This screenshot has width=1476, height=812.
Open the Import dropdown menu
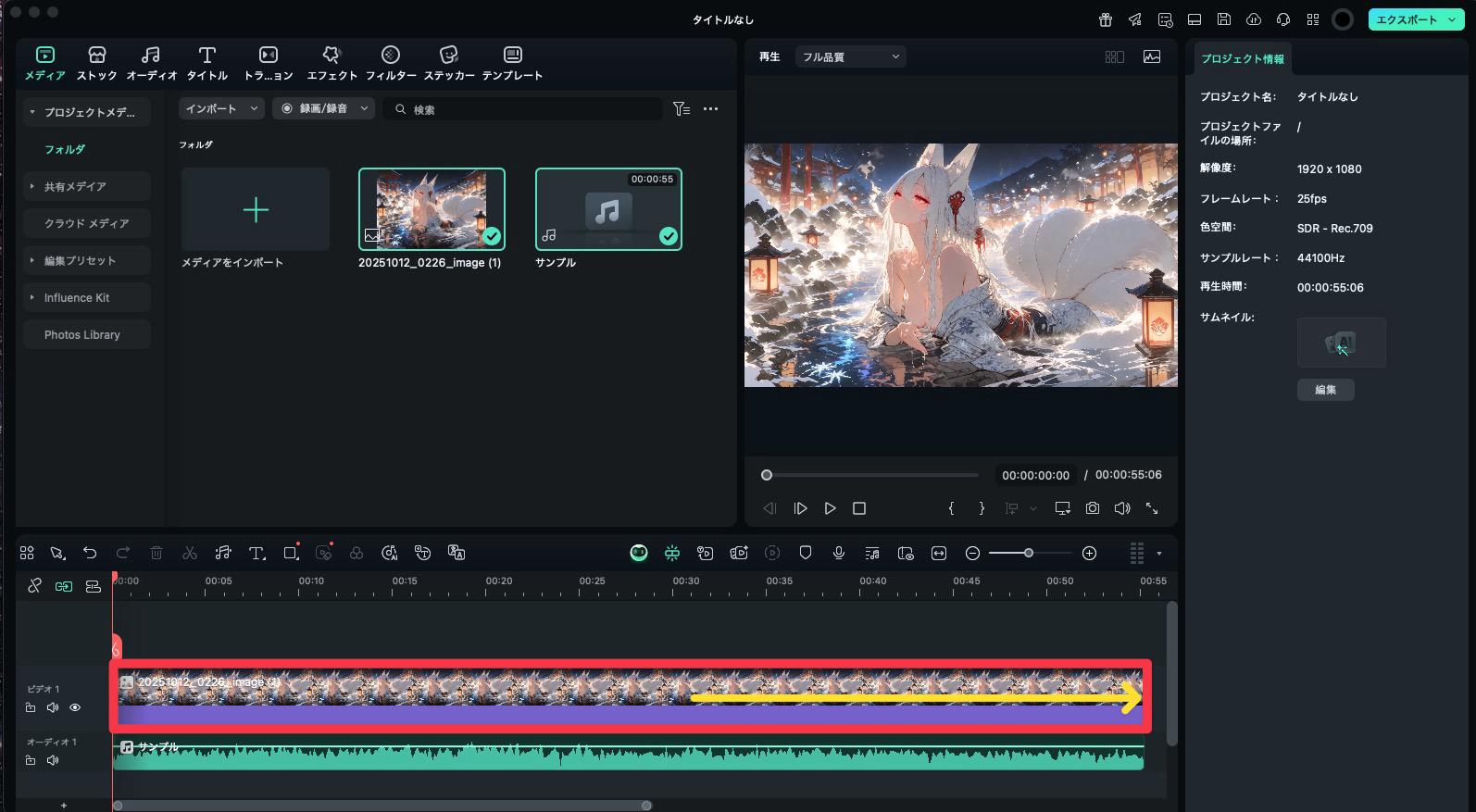coord(221,109)
